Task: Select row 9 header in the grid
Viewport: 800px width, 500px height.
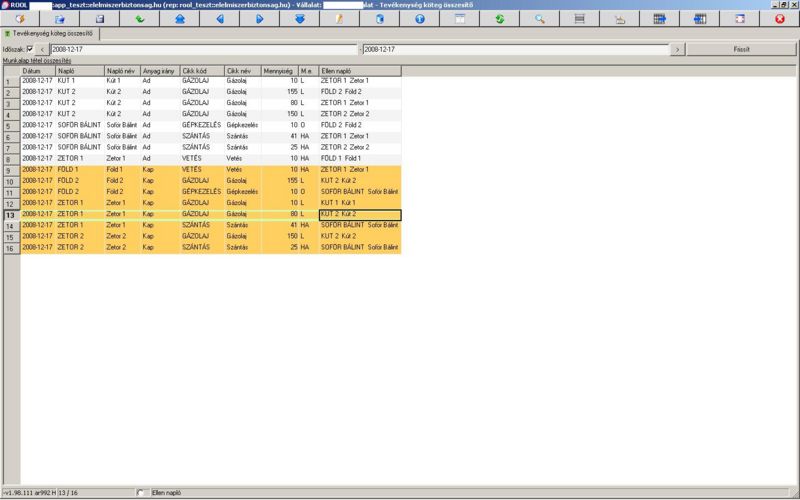Action: click(x=10, y=170)
